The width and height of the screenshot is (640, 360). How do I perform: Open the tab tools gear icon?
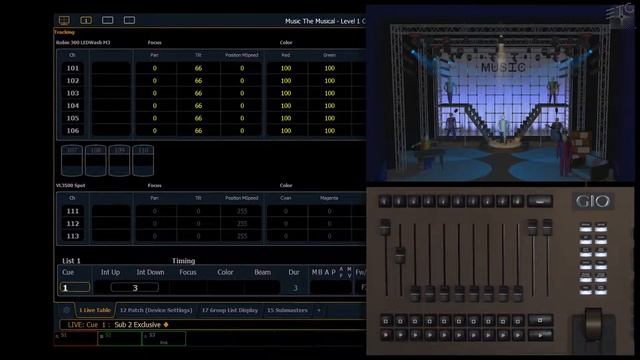pyautogui.click(x=67, y=310)
